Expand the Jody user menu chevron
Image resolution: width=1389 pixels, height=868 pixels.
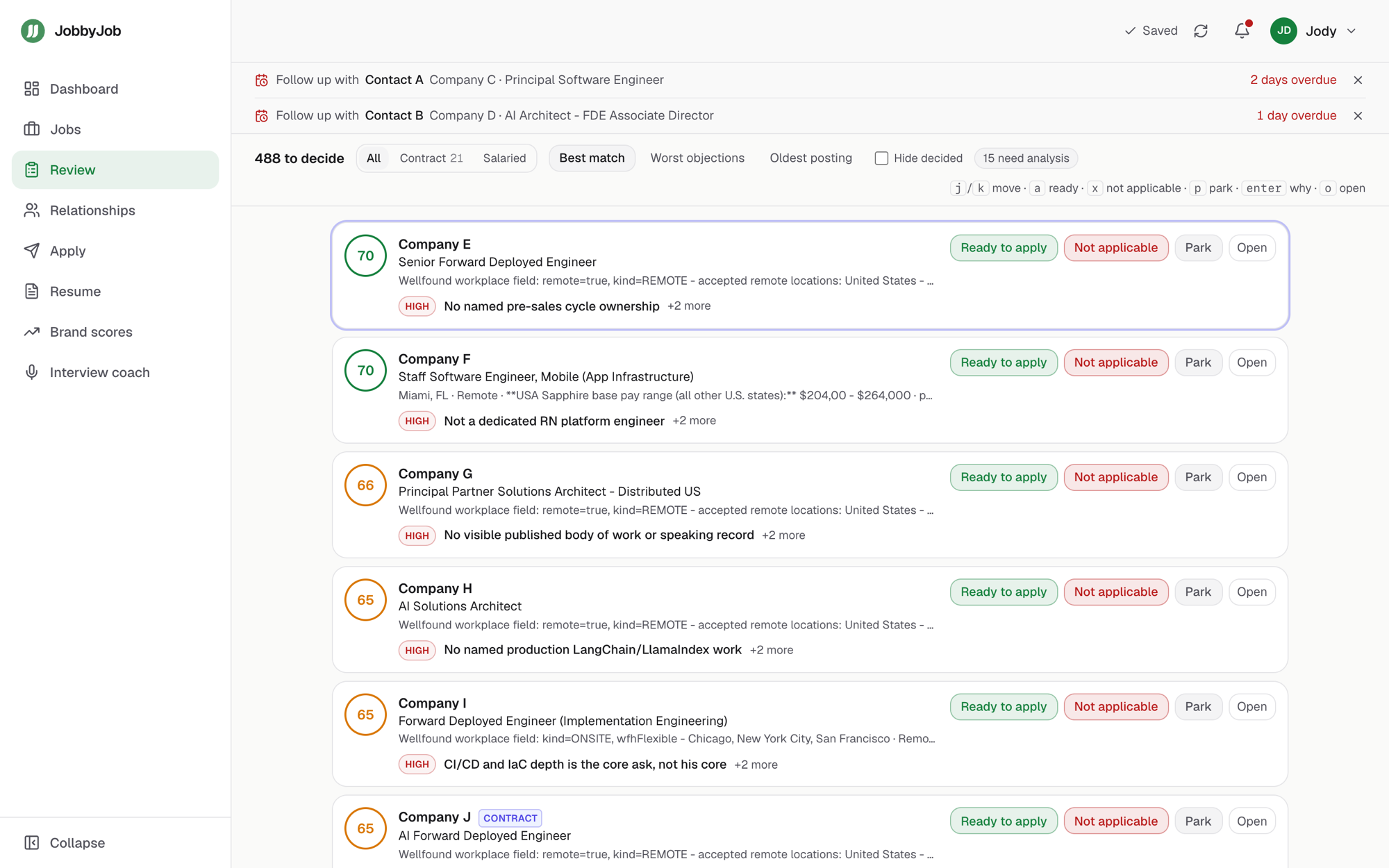click(x=1351, y=31)
